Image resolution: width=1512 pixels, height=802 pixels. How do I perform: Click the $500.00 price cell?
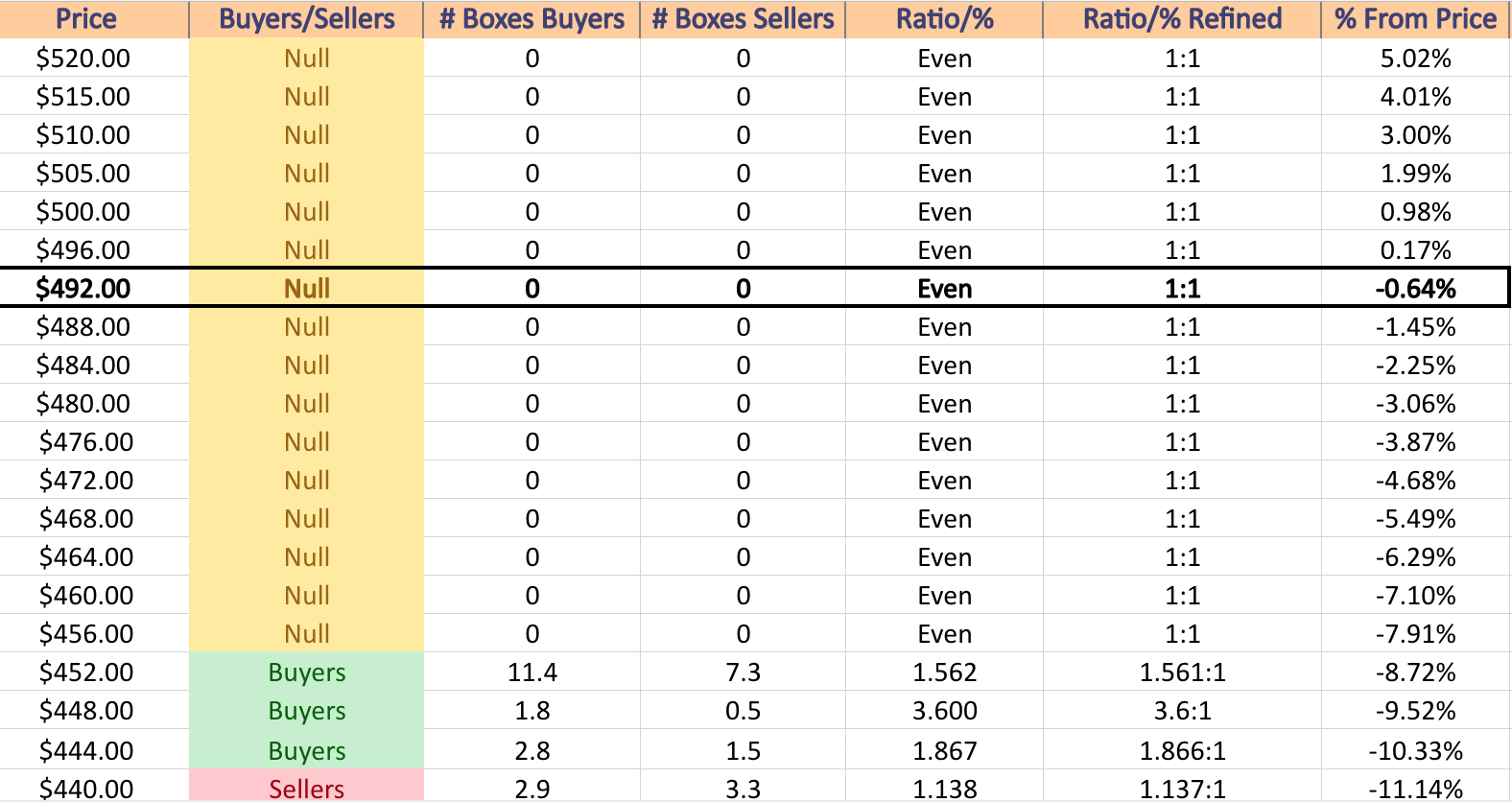[x=94, y=212]
